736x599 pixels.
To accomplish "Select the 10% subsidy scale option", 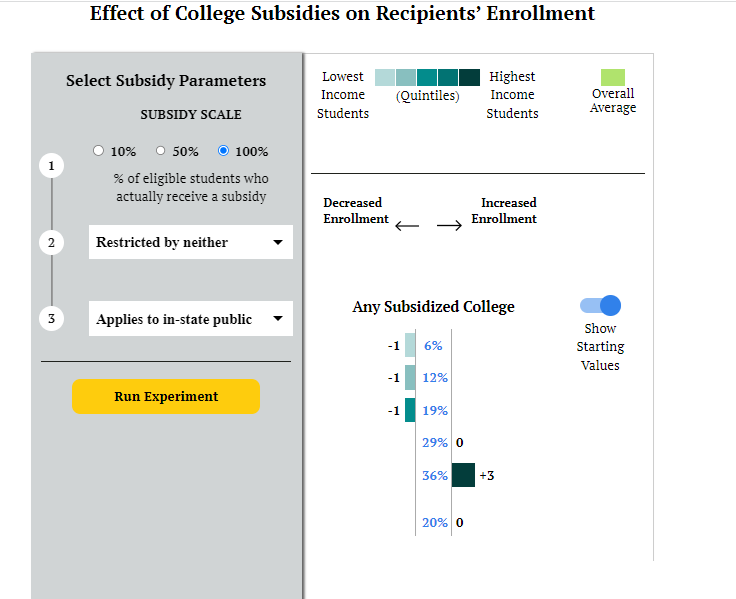I will tap(98, 151).
